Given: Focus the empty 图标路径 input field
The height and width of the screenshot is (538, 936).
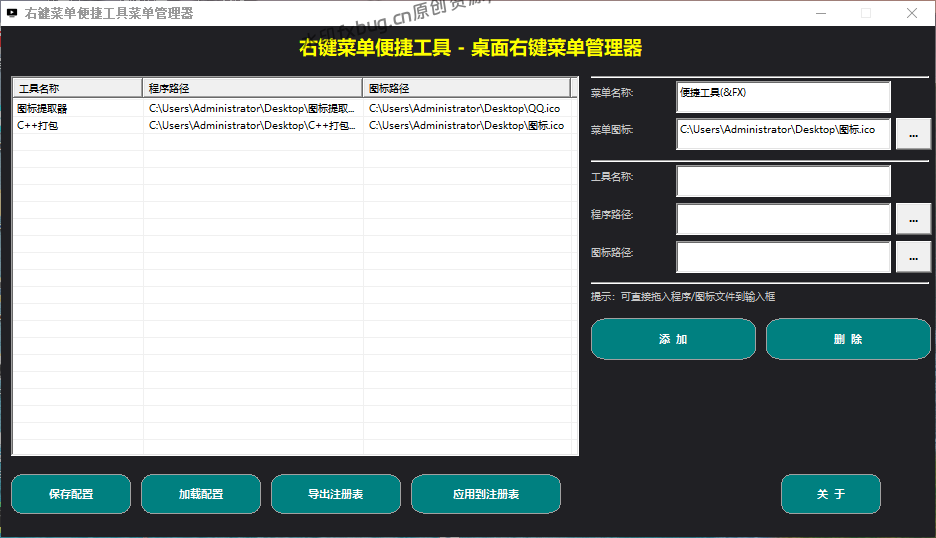Looking at the screenshot, I should click(783, 257).
